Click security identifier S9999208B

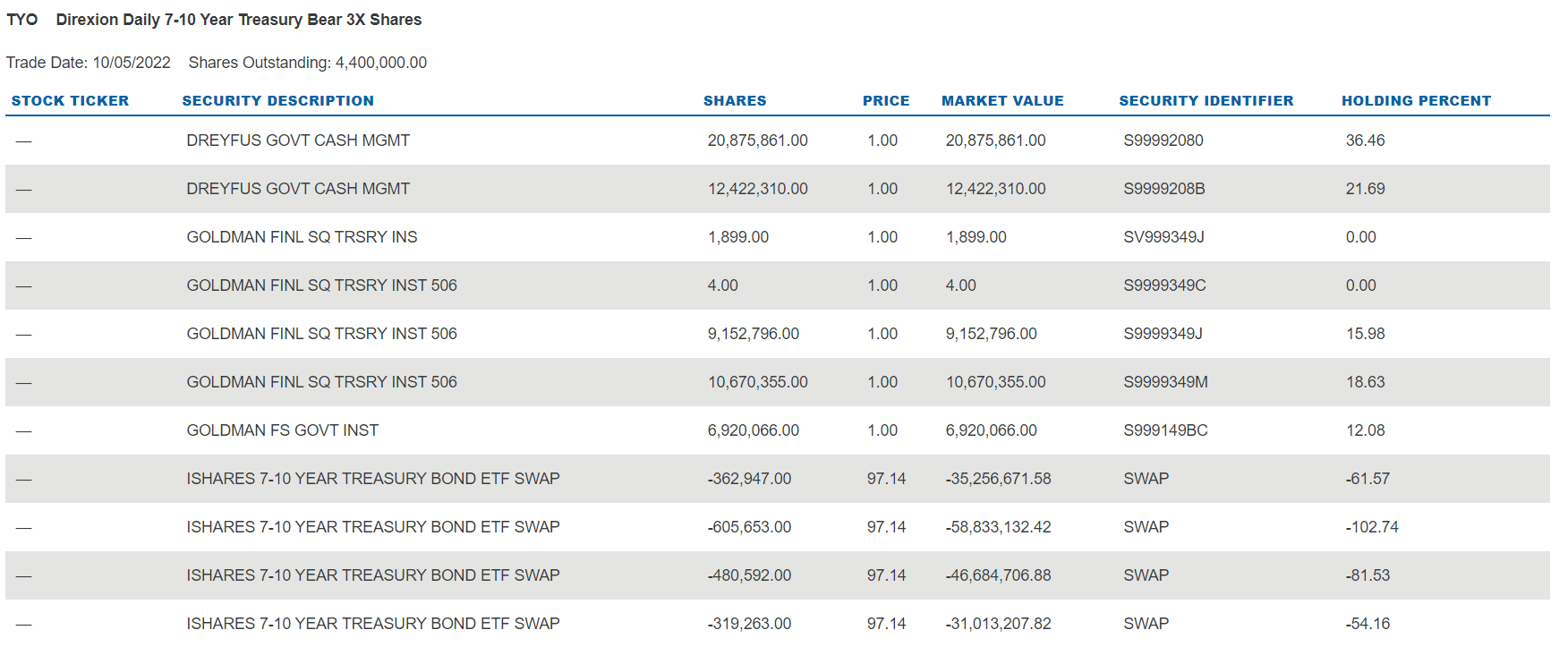[1164, 189]
